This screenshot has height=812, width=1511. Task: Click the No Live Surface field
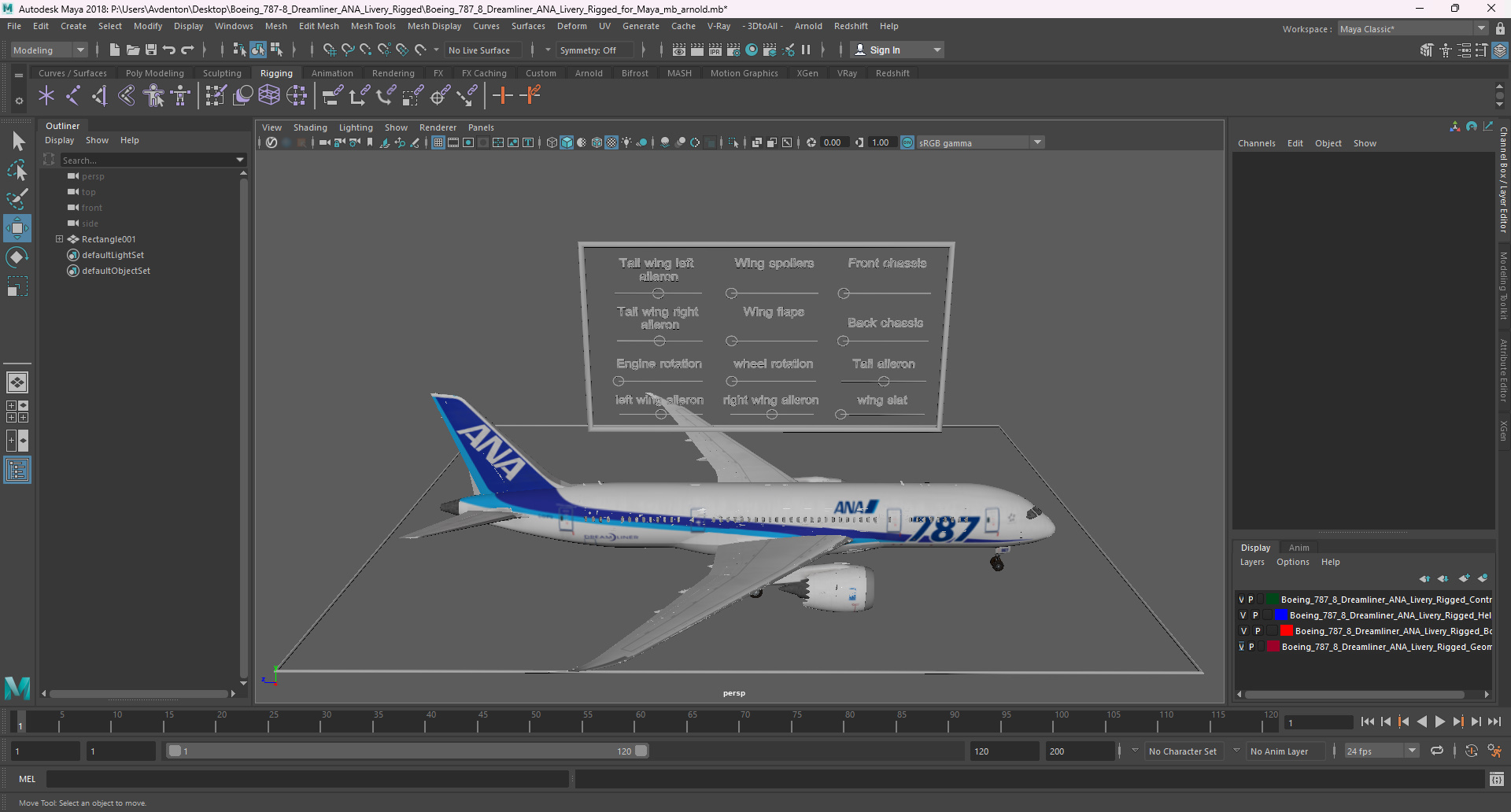tap(483, 50)
